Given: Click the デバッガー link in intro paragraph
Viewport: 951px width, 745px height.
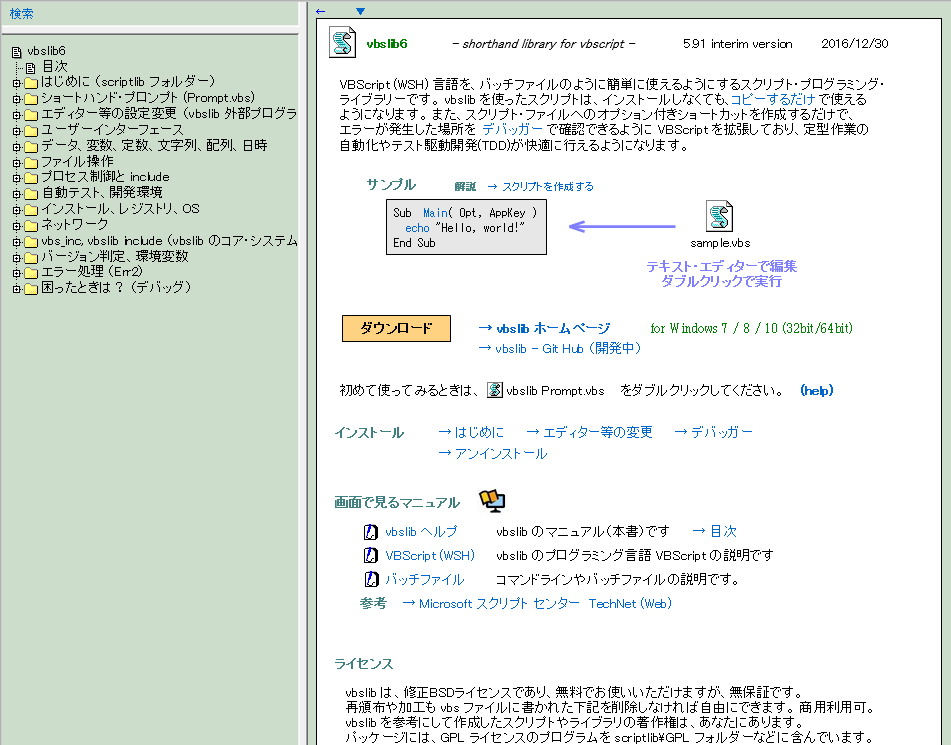Looking at the screenshot, I should click(x=512, y=129).
